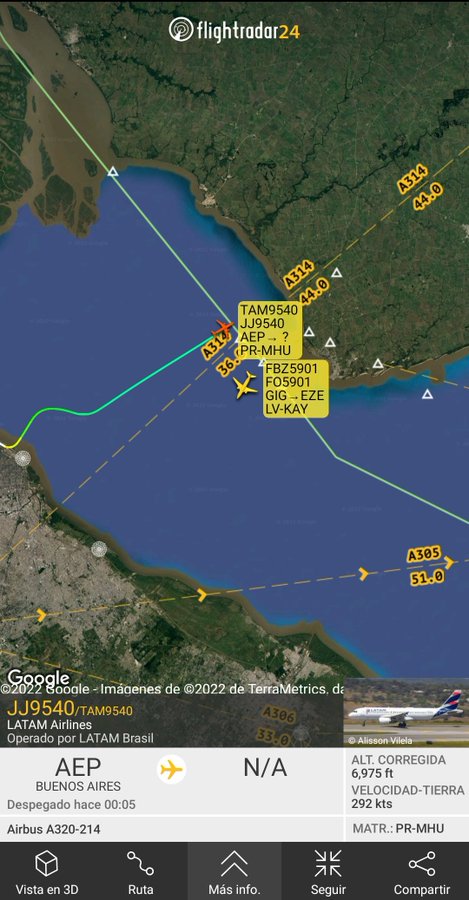Tap MATR. PR-MHU registration field
This screenshot has height=900, width=469.
point(398,829)
